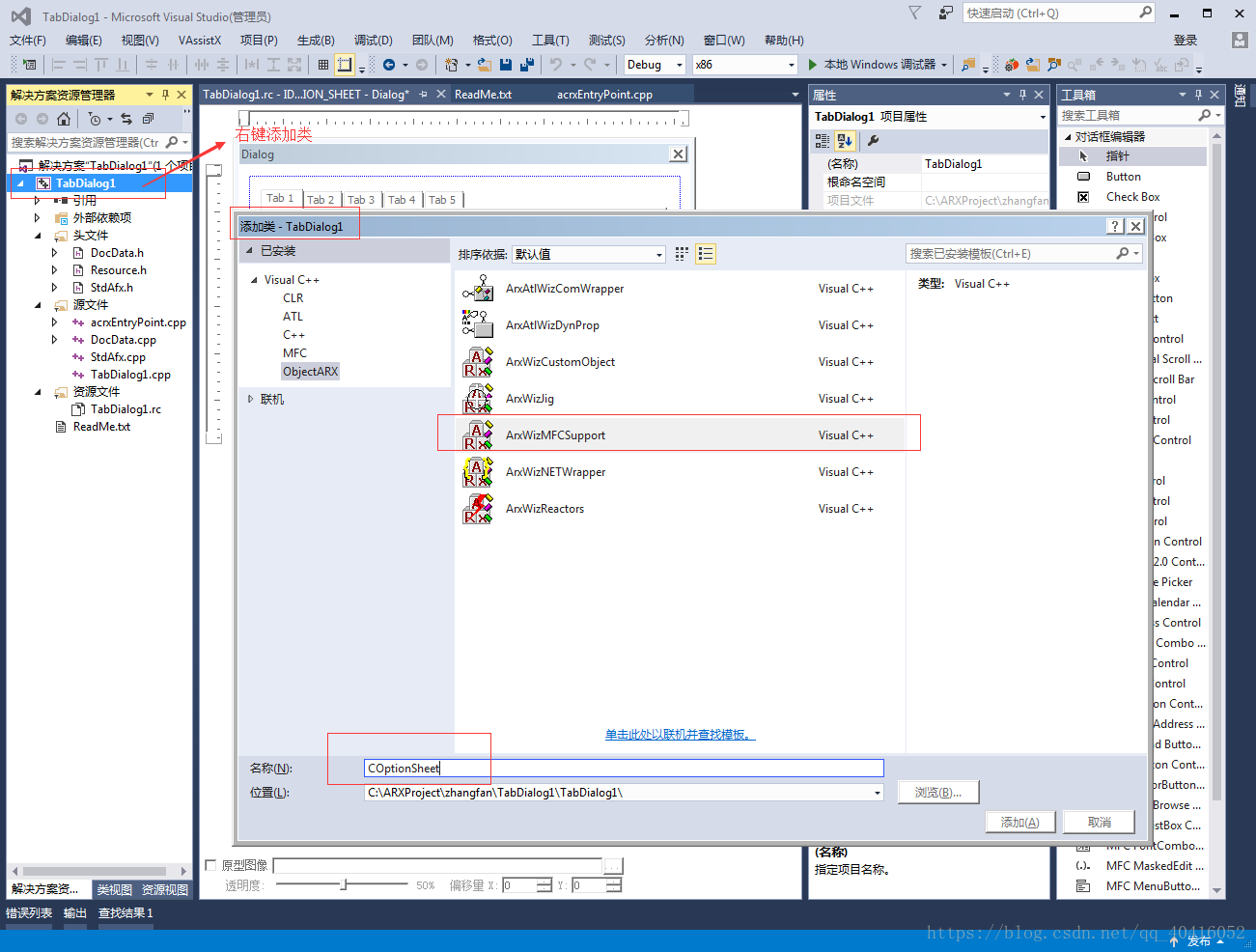Click the 浏览(B)... button

(937, 793)
